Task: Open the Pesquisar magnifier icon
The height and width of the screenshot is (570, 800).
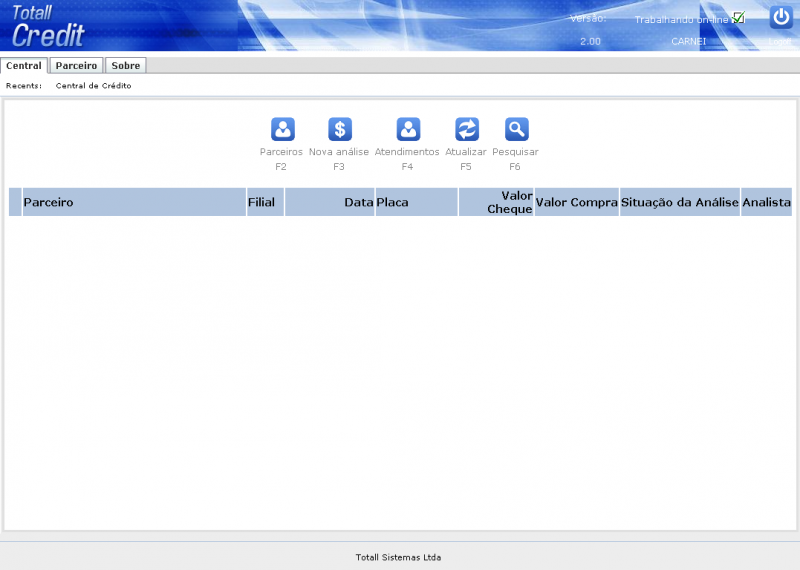Action: [516, 129]
